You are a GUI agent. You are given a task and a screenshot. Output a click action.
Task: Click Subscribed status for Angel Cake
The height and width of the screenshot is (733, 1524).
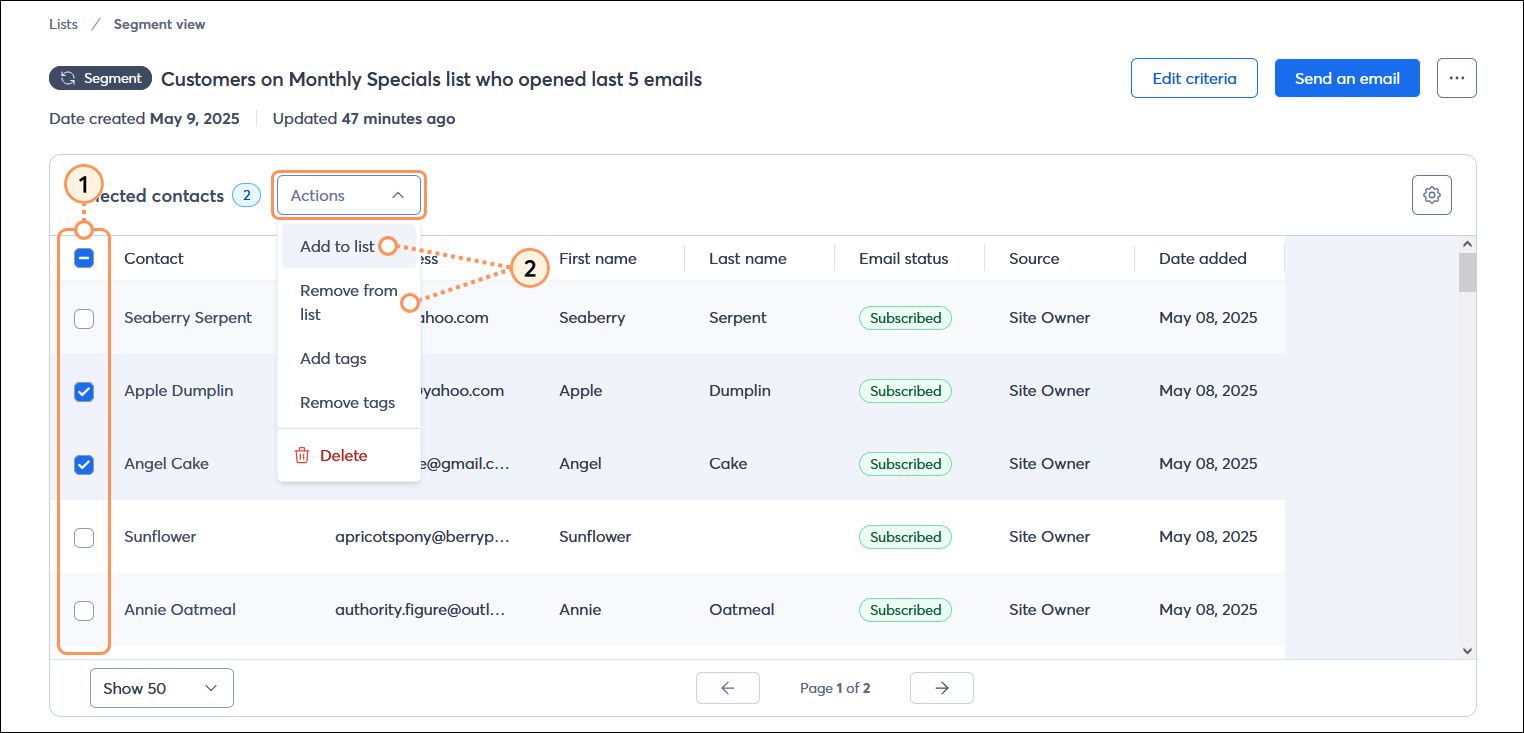[x=905, y=464]
